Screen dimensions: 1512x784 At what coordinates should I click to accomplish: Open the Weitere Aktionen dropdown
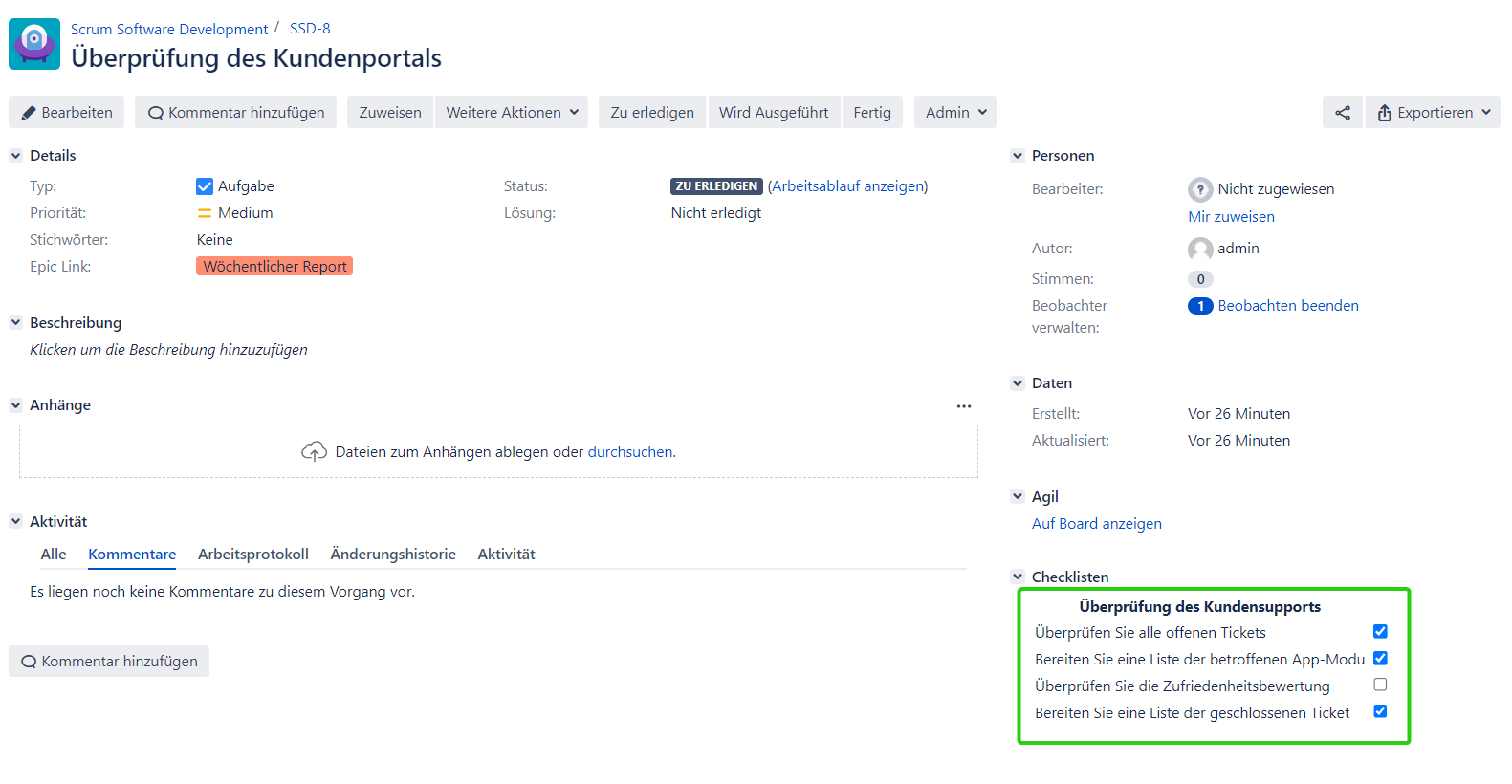[512, 113]
